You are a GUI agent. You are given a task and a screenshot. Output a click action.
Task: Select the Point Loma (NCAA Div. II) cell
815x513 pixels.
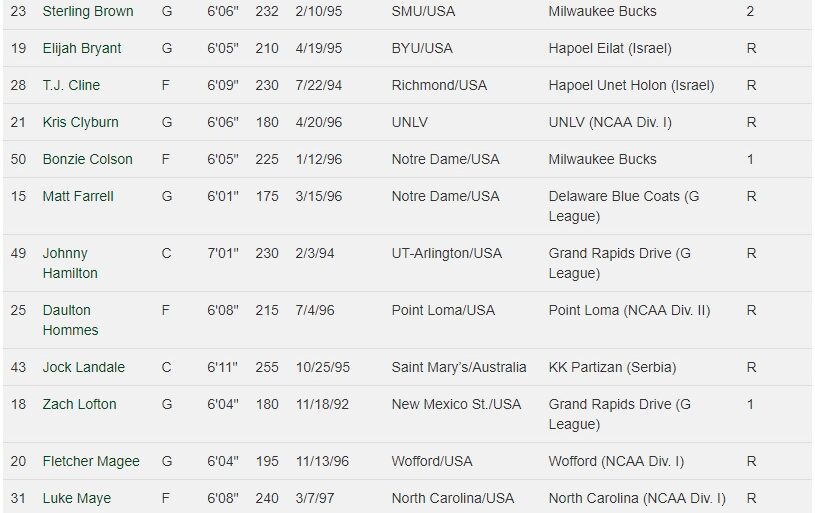(x=629, y=310)
